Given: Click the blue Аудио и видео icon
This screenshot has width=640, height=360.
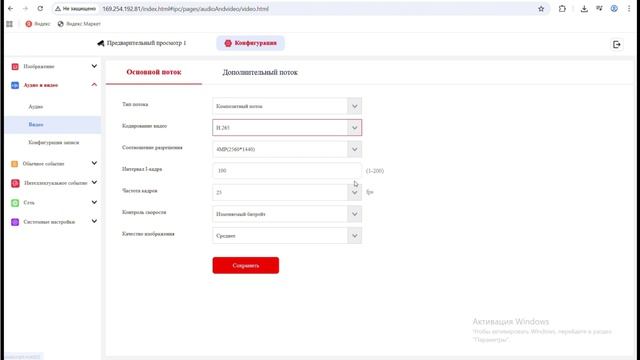Looking at the screenshot, I should click(15, 85).
